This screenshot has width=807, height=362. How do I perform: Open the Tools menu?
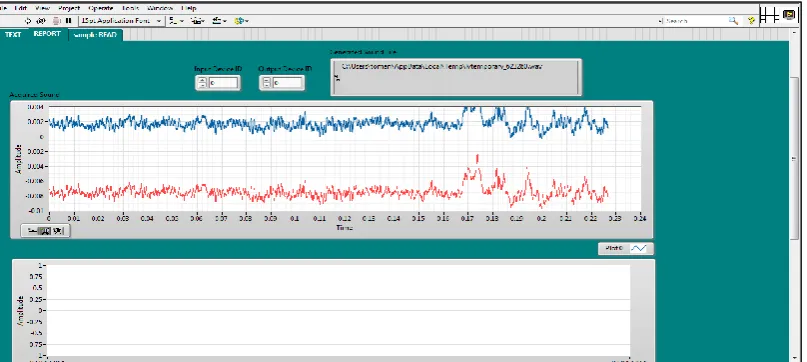click(130, 8)
